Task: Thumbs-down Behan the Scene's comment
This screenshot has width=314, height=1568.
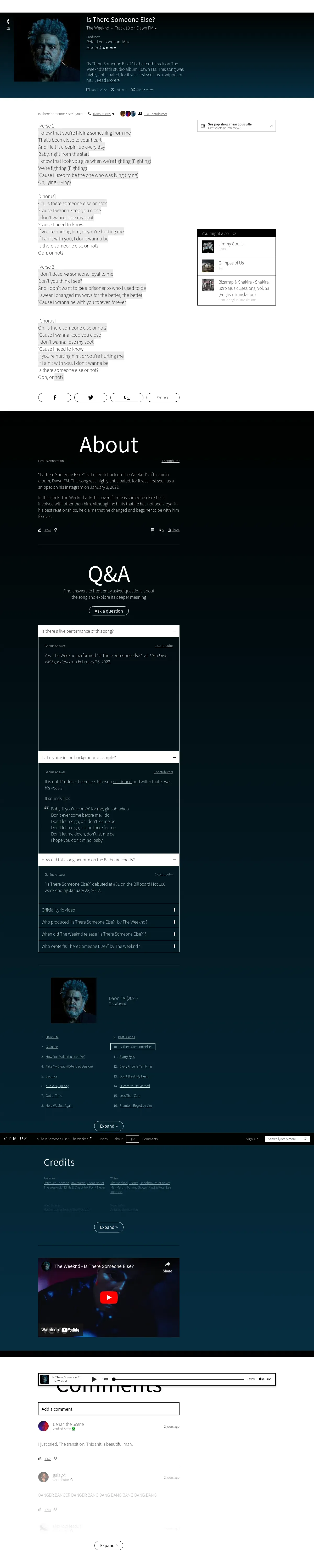Action: (56, 1459)
